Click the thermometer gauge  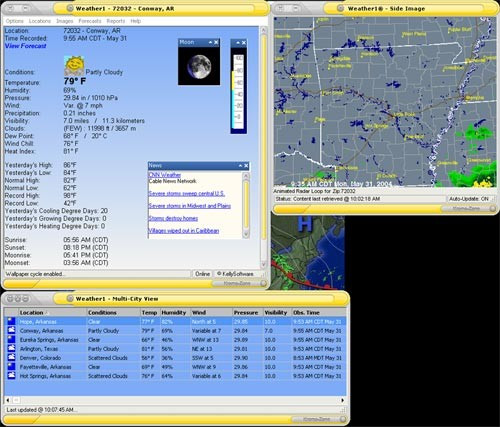click(x=239, y=90)
